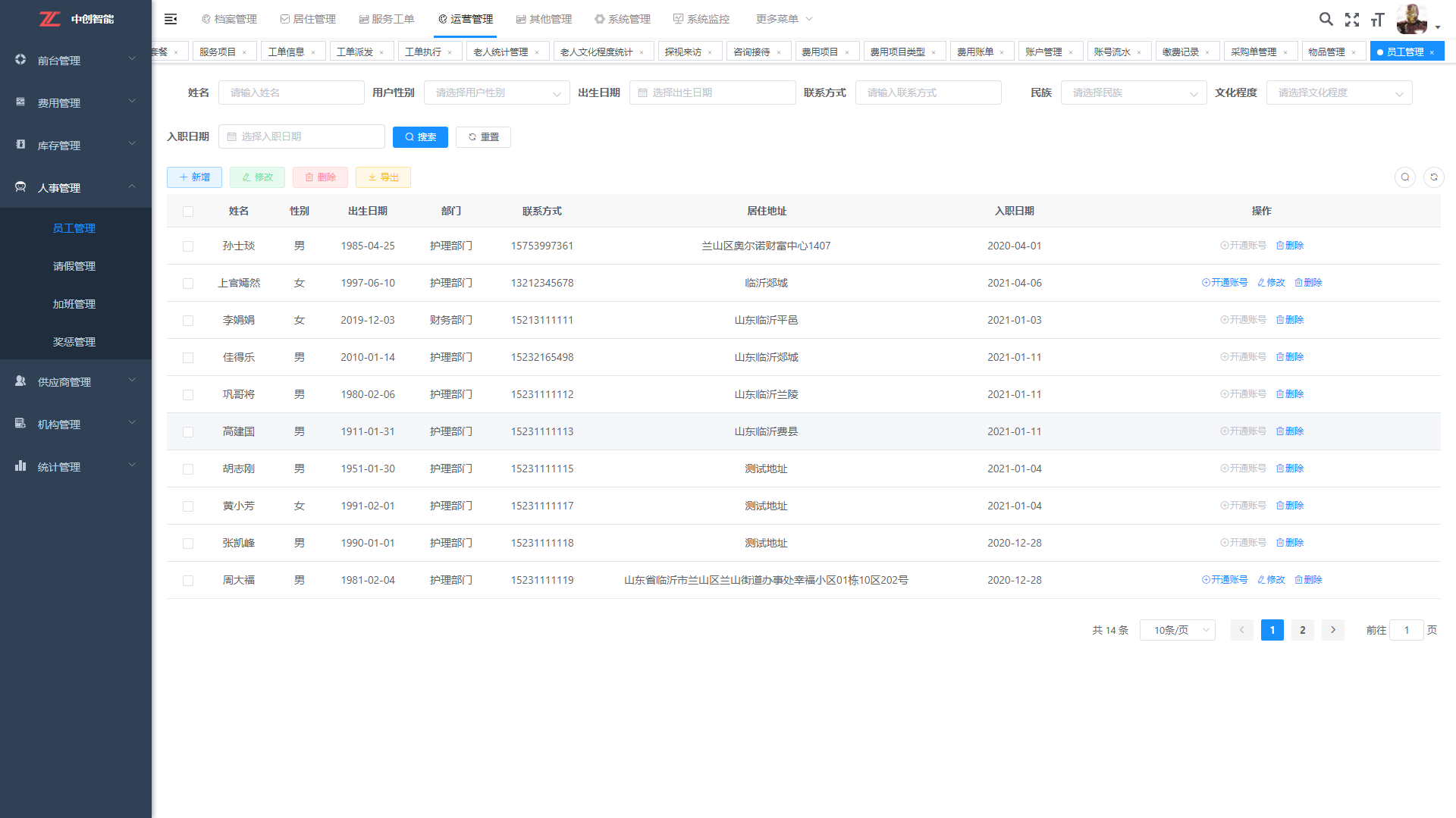
Task: Click the blue 搜索 button
Action: tap(420, 137)
